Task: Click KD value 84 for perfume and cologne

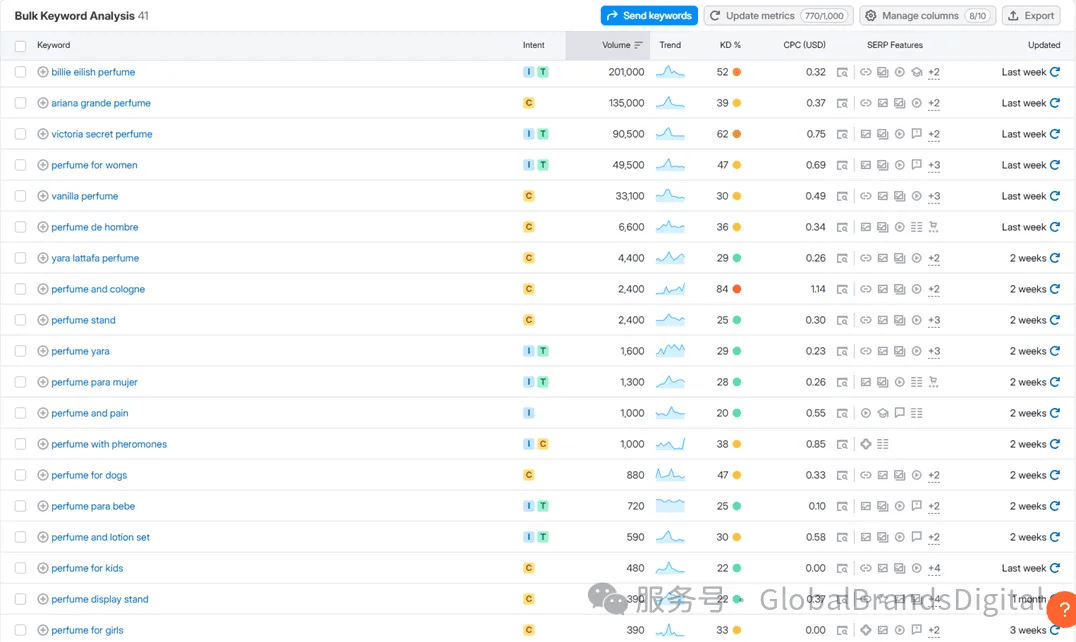Action: pos(722,289)
